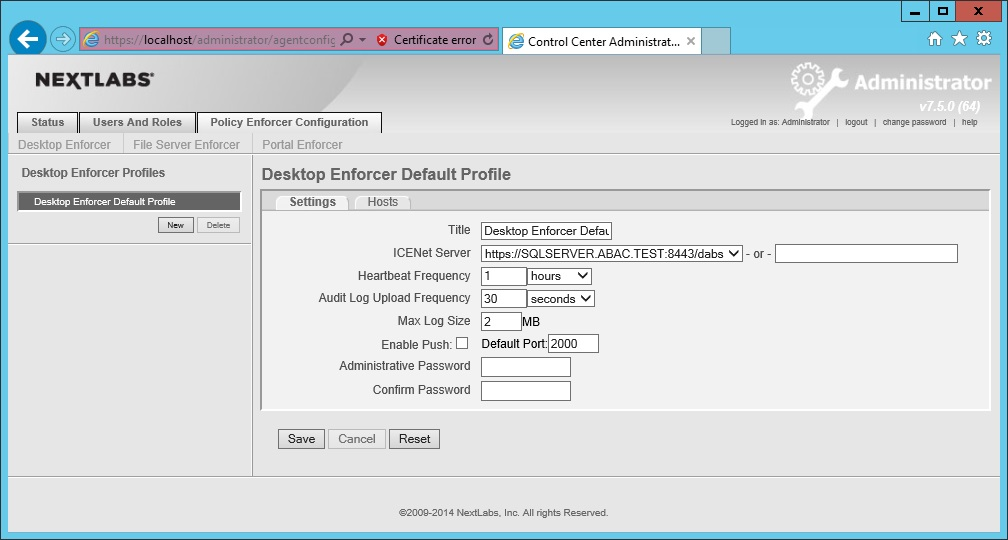Click the Default Port field

573,344
